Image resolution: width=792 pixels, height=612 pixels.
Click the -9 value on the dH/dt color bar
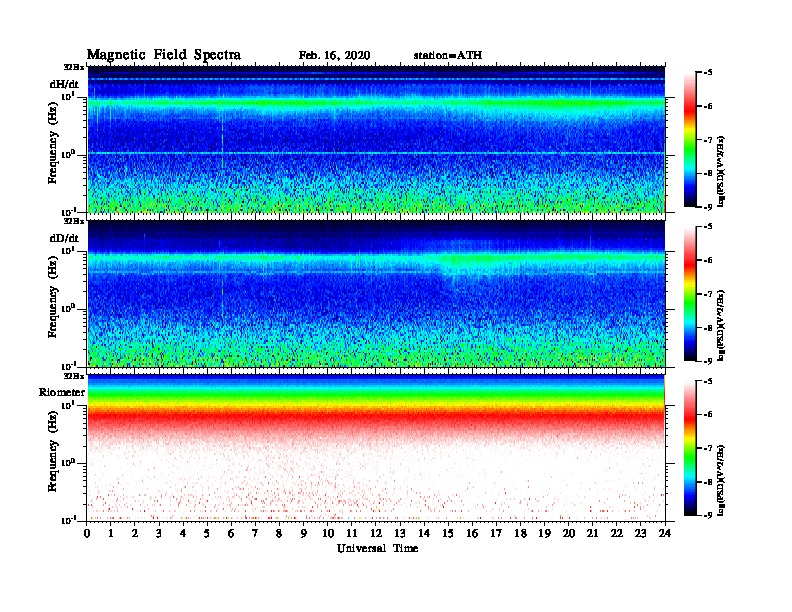click(x=708, y=207)
